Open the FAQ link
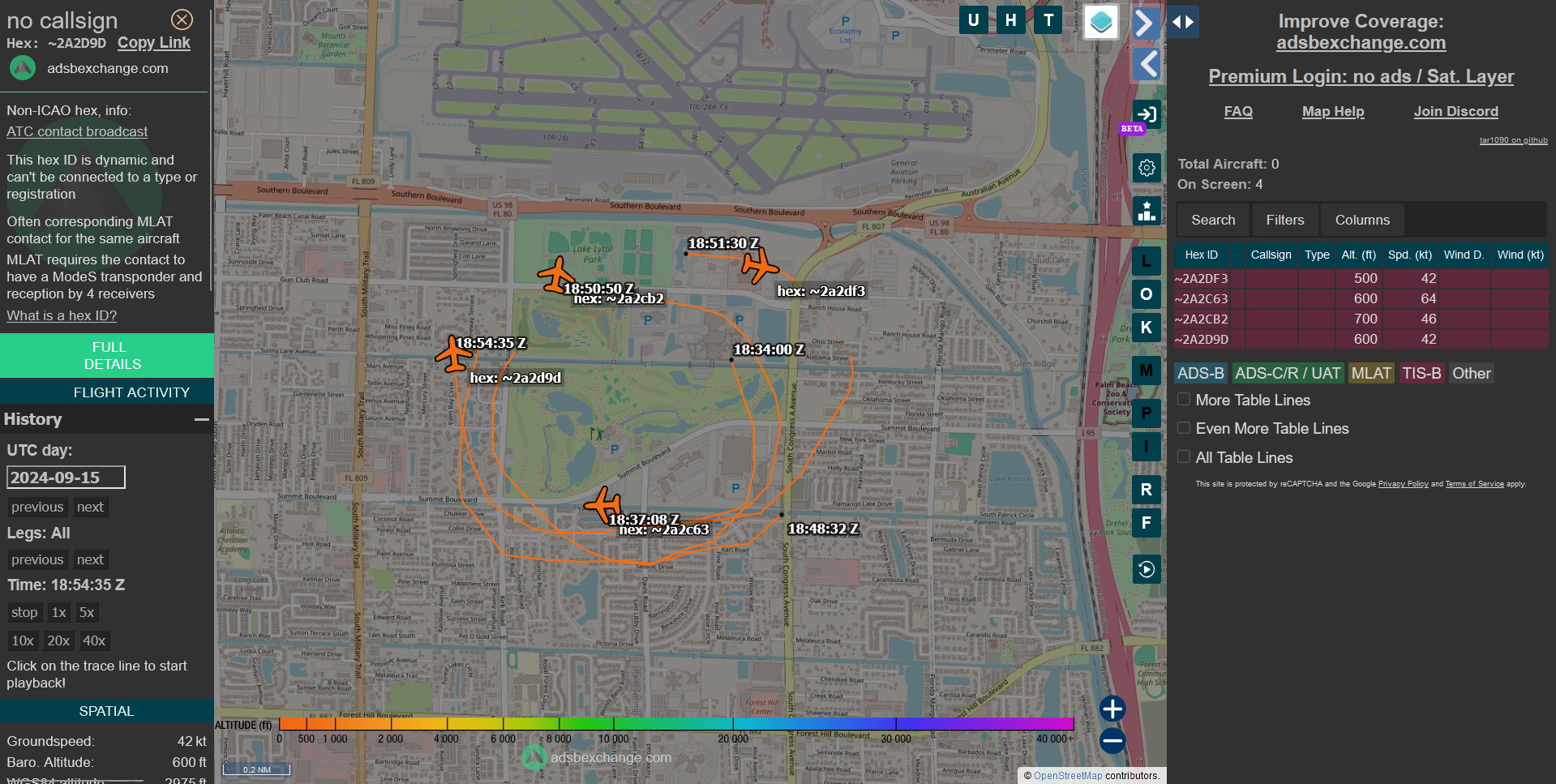The width and height of the screenshot is (1556, 784). pyautogui.click(x=1238, y=111)
